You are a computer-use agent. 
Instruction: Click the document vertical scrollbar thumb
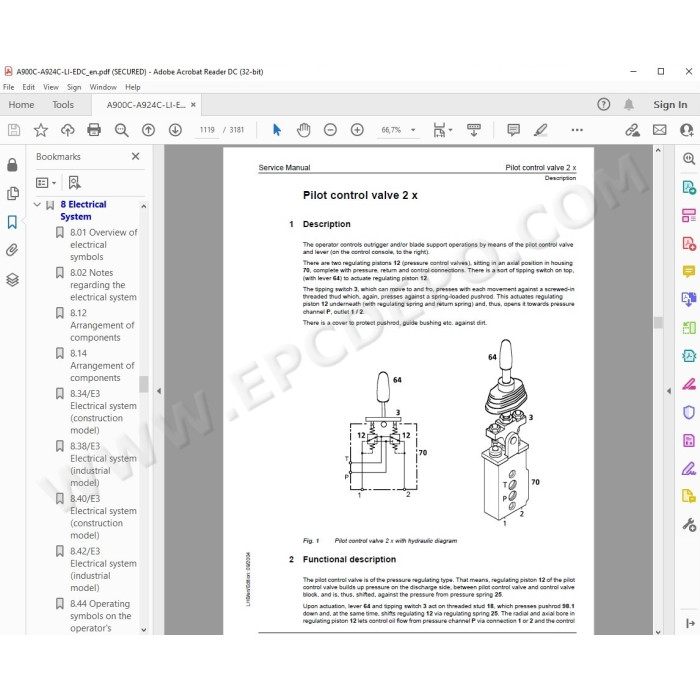tap(658, 322)
